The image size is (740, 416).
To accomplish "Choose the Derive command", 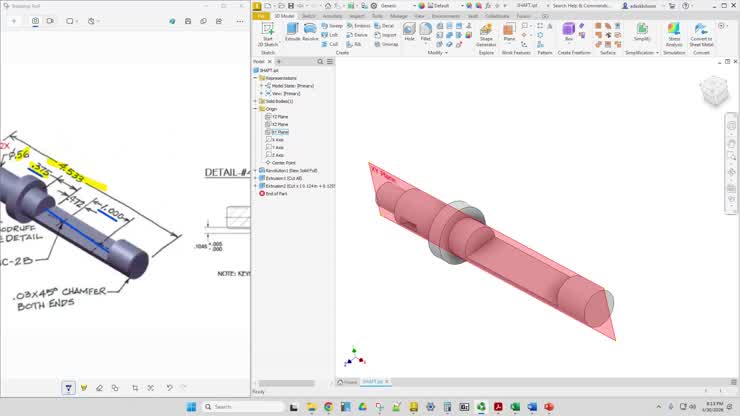I will point(357,35).
